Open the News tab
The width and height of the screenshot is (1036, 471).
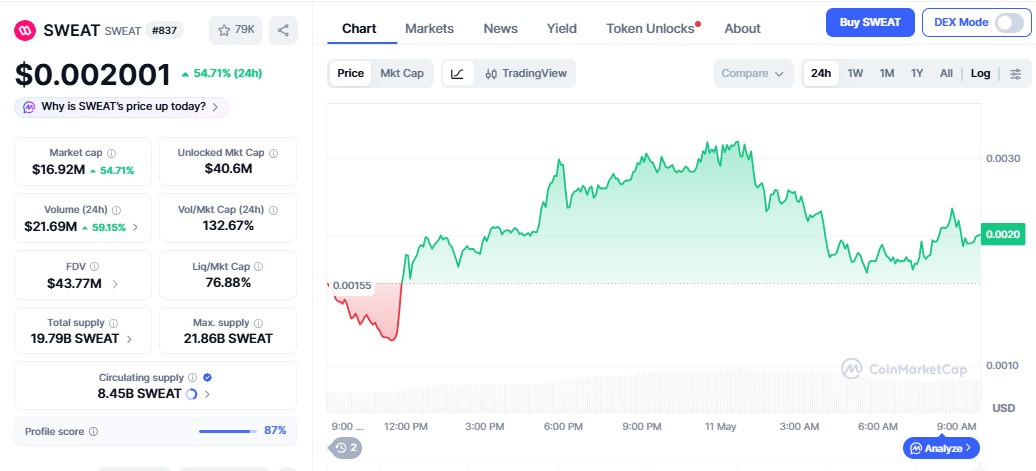tap(500, 28)
